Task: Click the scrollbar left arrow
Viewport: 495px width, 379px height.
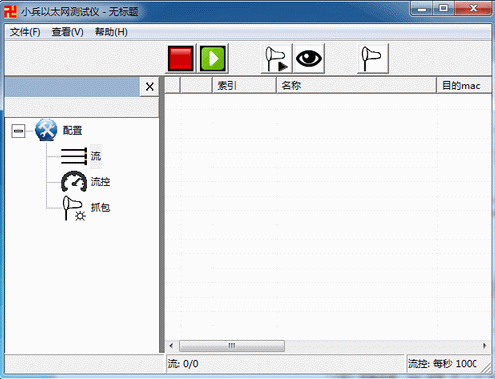Action: [171, 346]
